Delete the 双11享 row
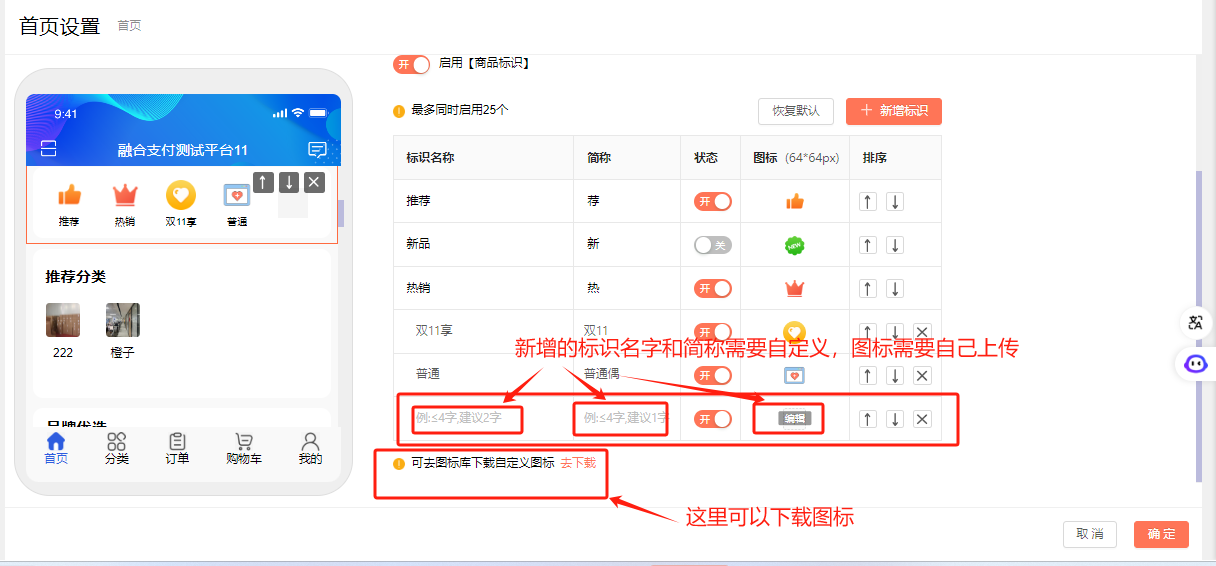 [x=922, y=332]
